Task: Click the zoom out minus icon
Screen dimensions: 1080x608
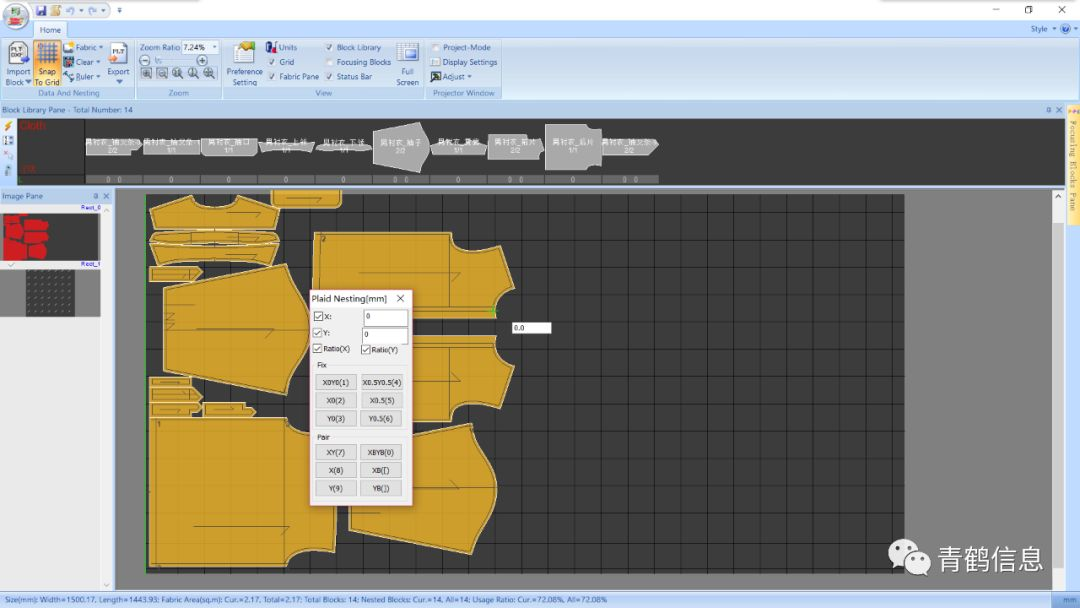Action: [145, 61]
